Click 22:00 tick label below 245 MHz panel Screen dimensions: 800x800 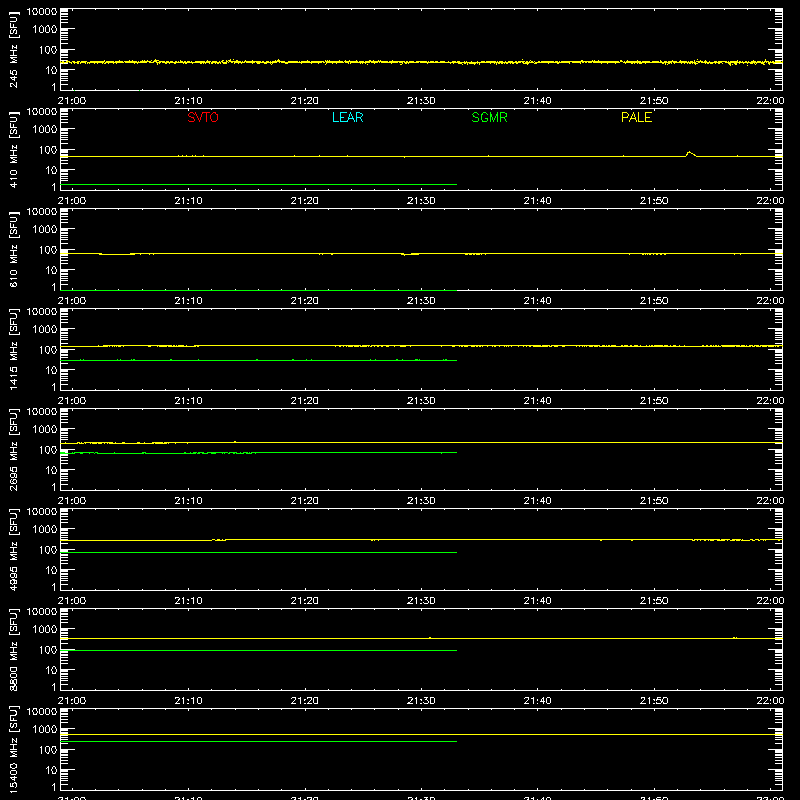tap(770, 101)
